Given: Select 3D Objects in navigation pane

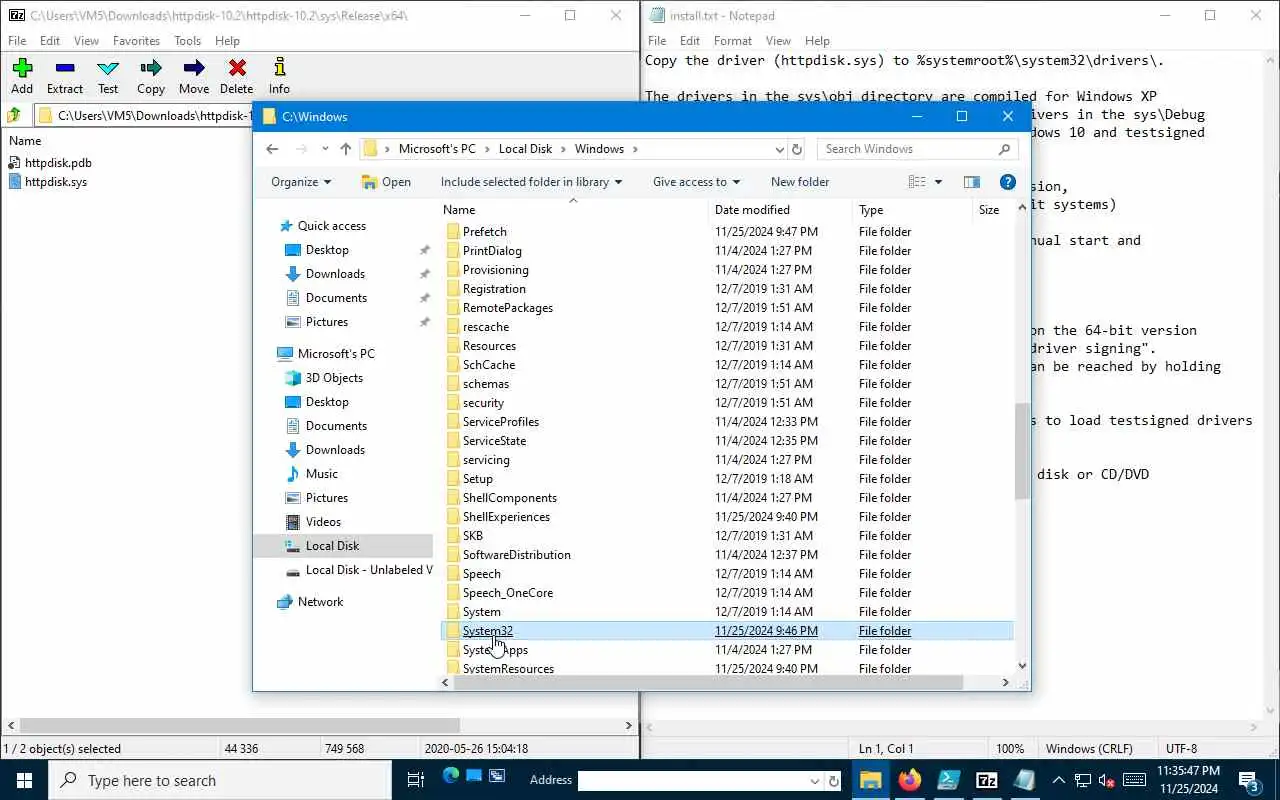Looking at the screenshot, I should click(x=334, y=378).
